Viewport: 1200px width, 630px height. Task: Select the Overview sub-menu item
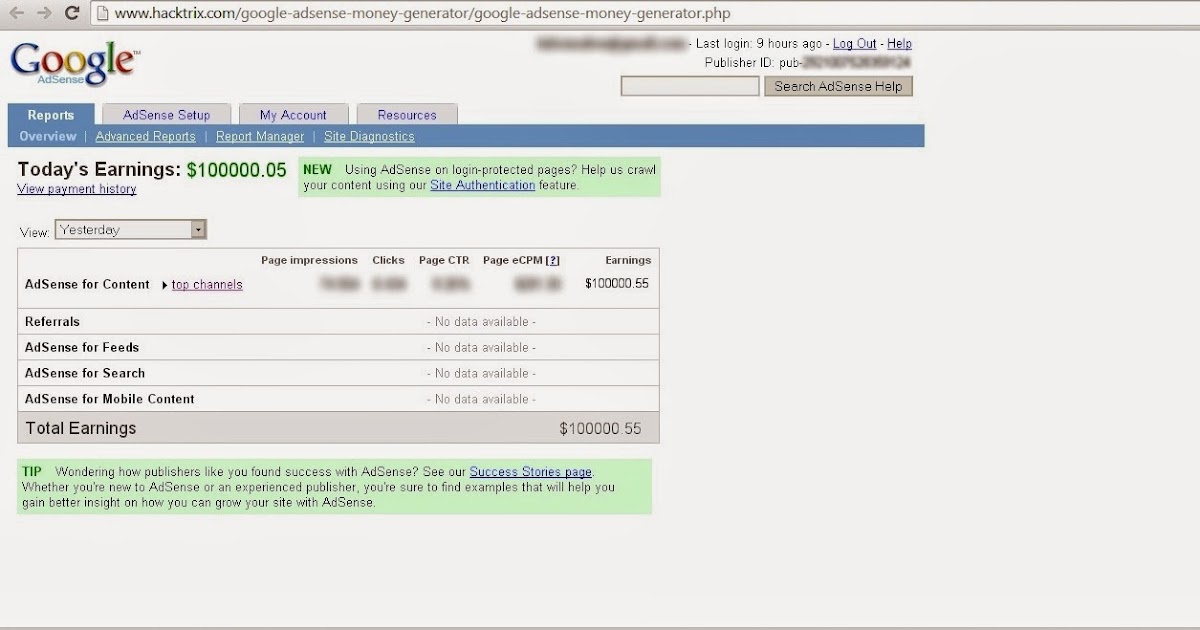point(48,136)
